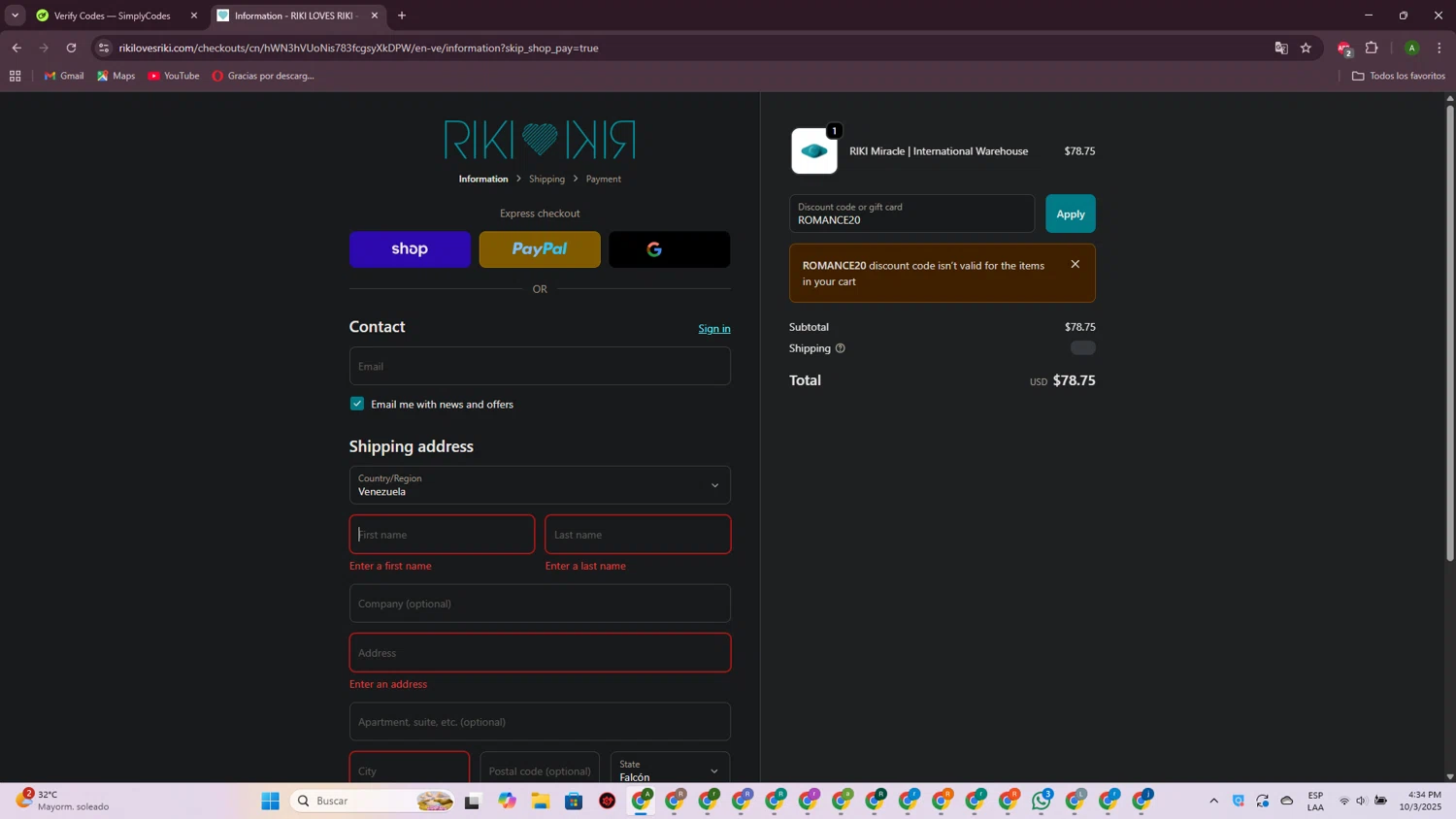
Task: Close the Verify Codes tab
Action: coord(193,16)
